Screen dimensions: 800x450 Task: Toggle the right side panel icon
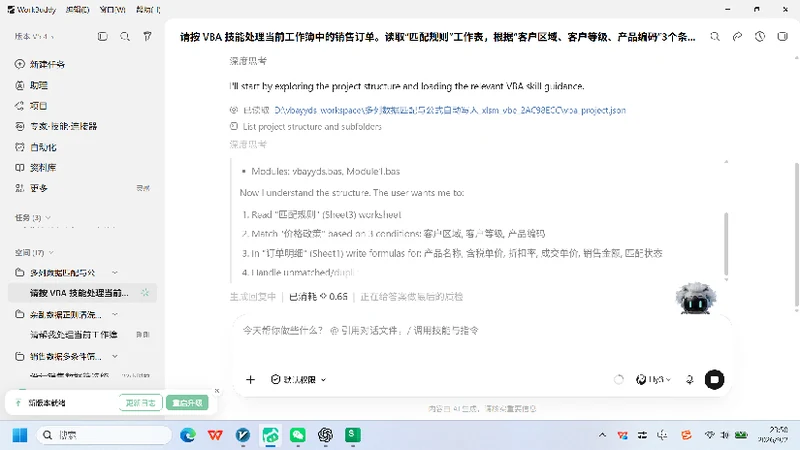tap(782, 36)
